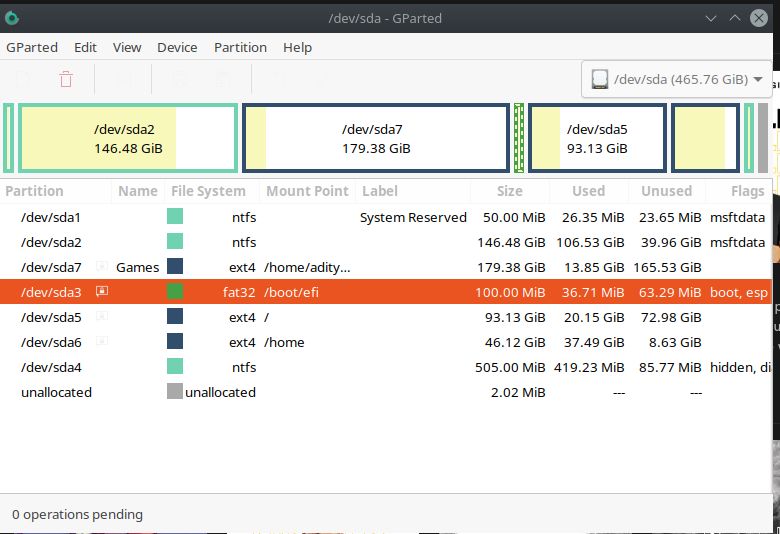780x534 pixels.
Task: Click the 'System Reserved' label cell
Action: point(413,217)
